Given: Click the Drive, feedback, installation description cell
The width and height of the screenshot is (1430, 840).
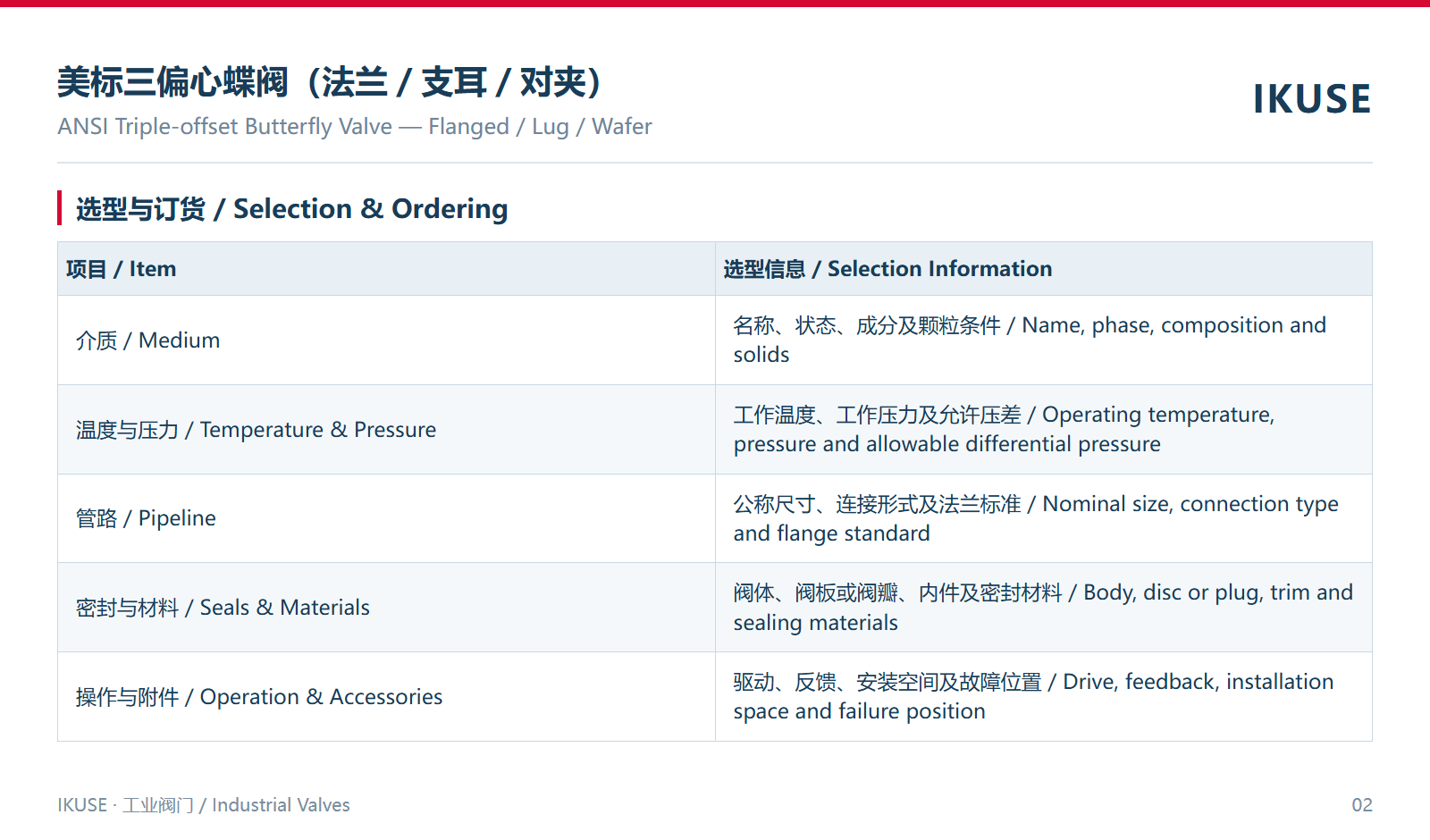Looking at the screenshot, I should click(1044, 697).
